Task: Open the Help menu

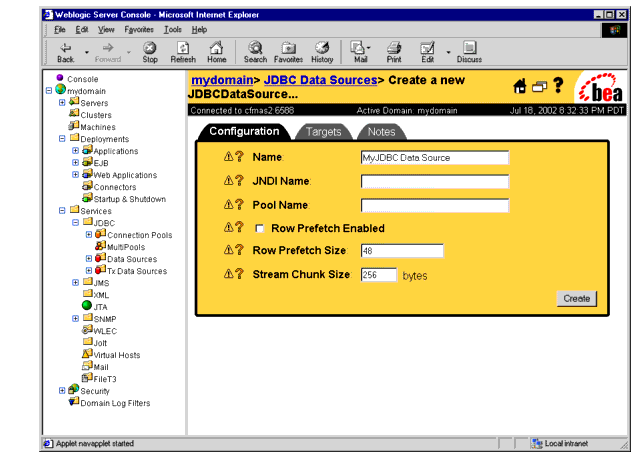Action: coord(199,30)
